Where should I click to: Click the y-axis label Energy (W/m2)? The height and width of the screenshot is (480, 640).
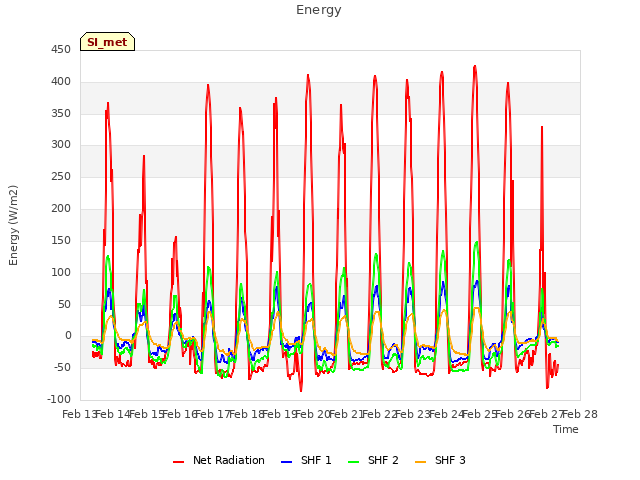[x=13, y=225]
